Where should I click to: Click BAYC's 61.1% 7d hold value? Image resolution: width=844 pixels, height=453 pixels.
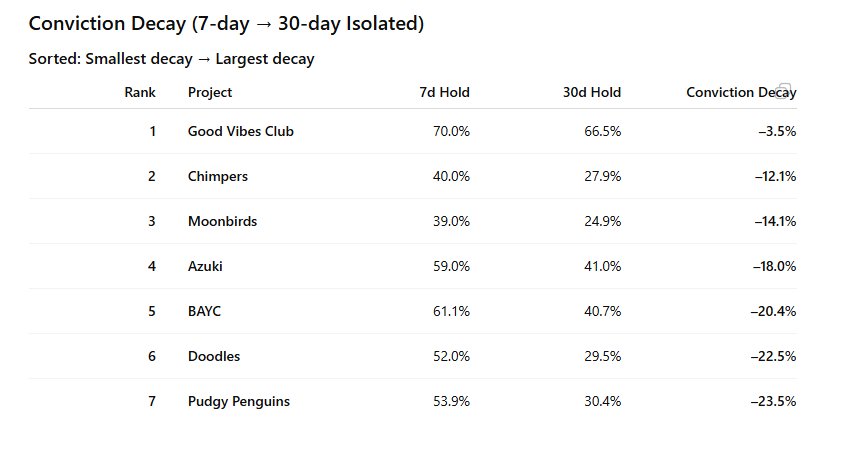click(x=451, y=311)
